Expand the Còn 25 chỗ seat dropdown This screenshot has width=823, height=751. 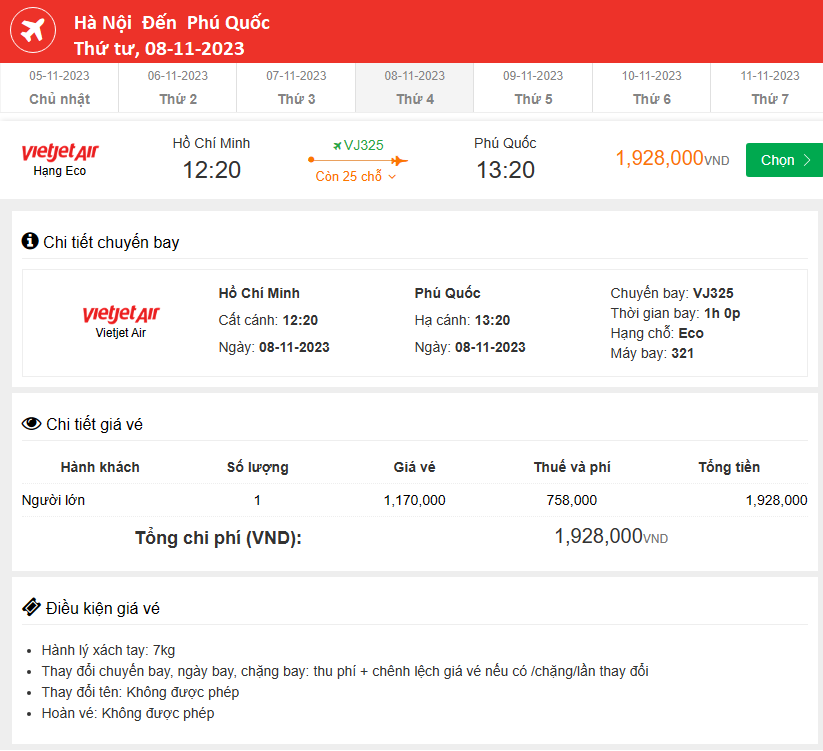click(357, 177)
